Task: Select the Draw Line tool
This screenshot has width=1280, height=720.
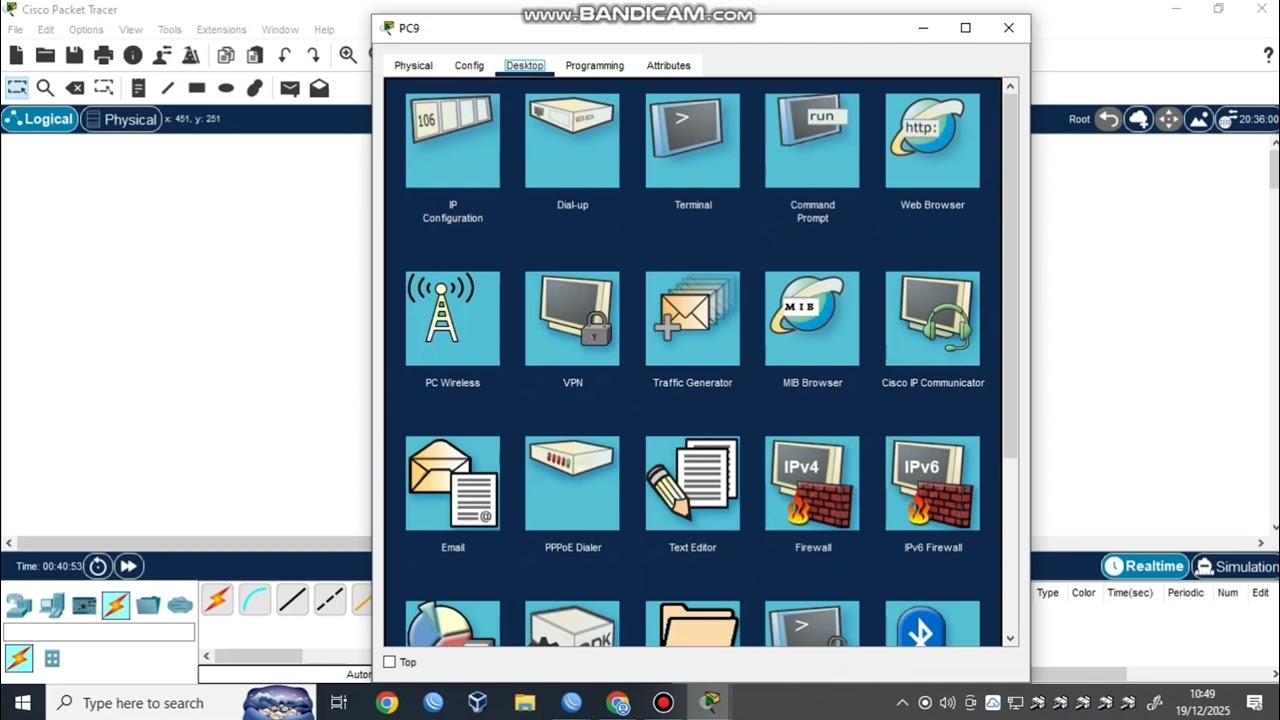Action: 167,88
